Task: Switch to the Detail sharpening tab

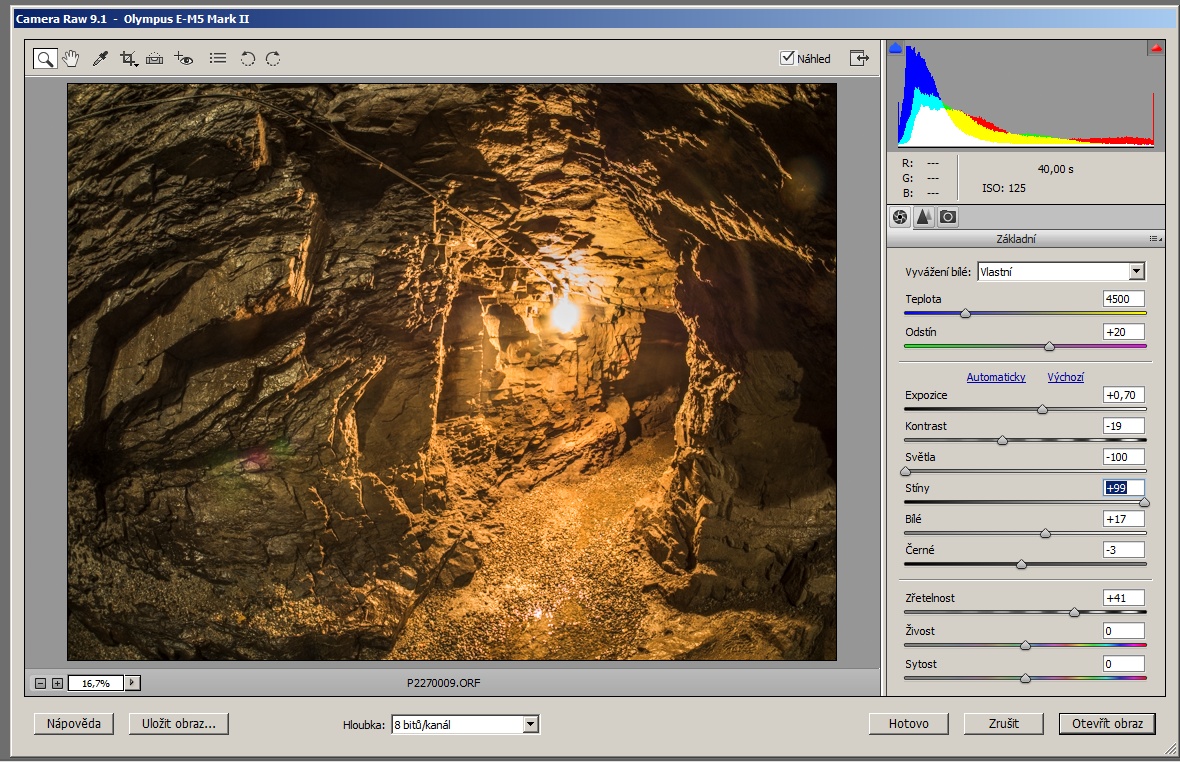Action: pyautogui.click(x=923, y=217)
